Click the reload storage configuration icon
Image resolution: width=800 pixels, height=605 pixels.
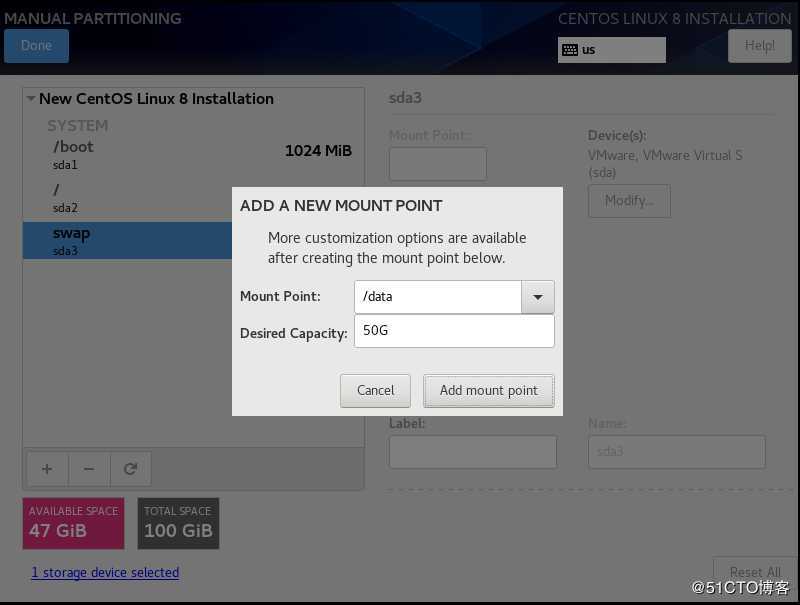(131, 469)
